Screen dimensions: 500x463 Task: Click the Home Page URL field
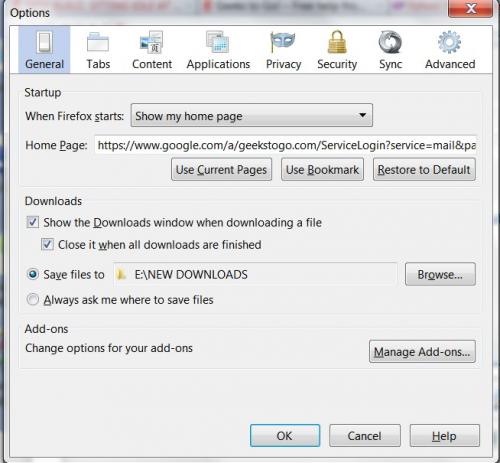coord(286,145)
